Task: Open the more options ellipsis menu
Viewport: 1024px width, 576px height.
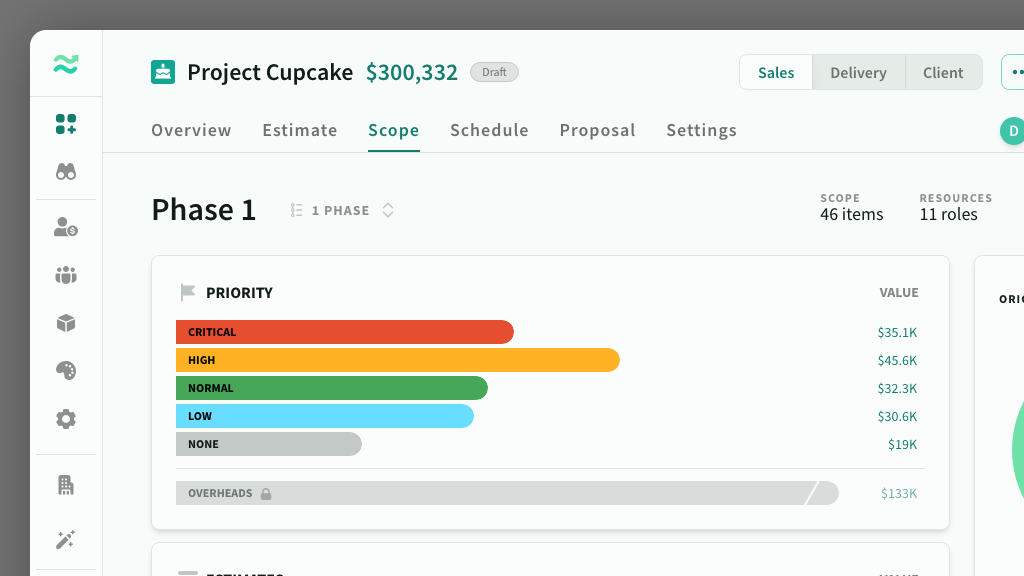Action: 1015,73
